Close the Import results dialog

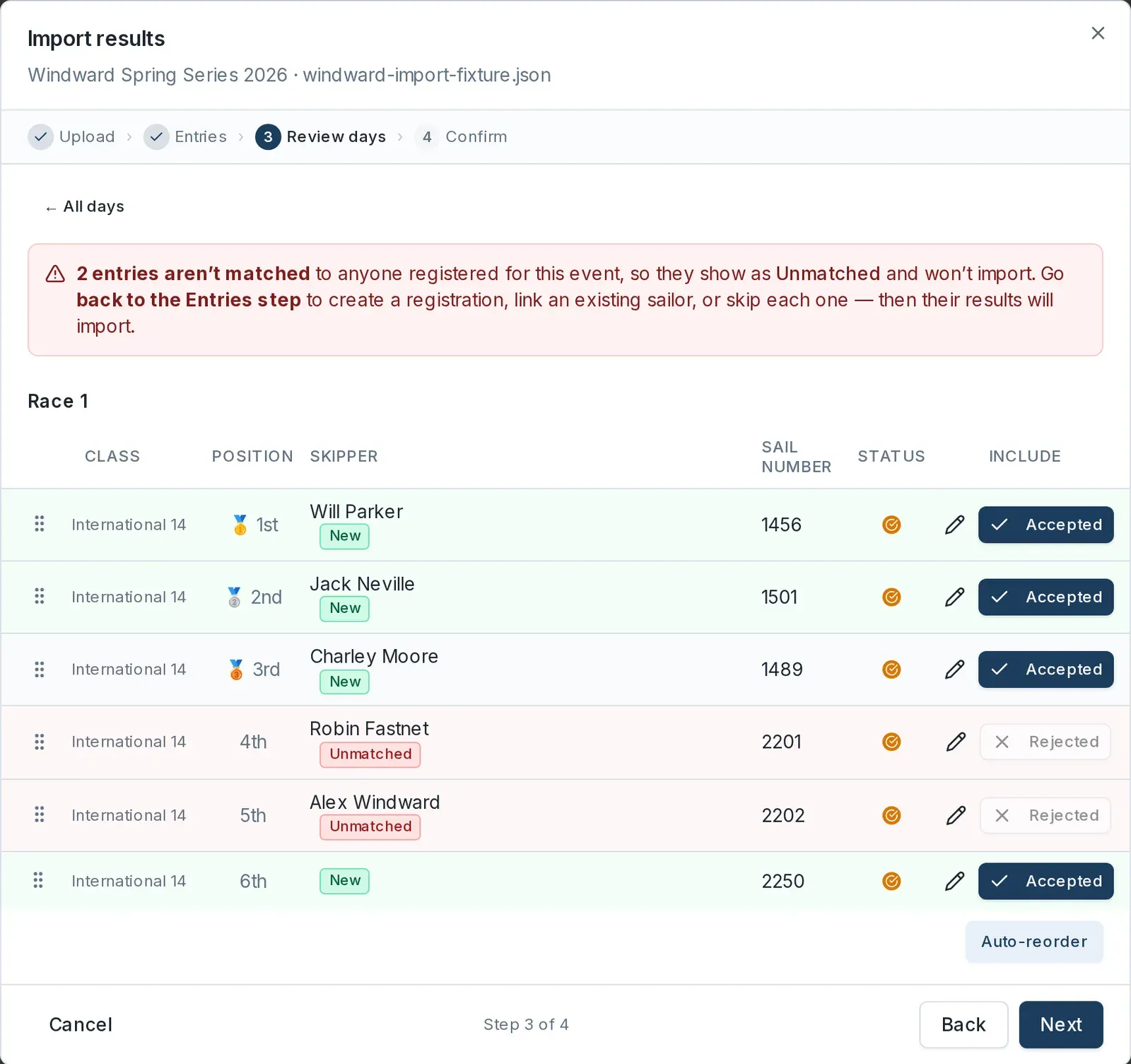pos(1098,33)
